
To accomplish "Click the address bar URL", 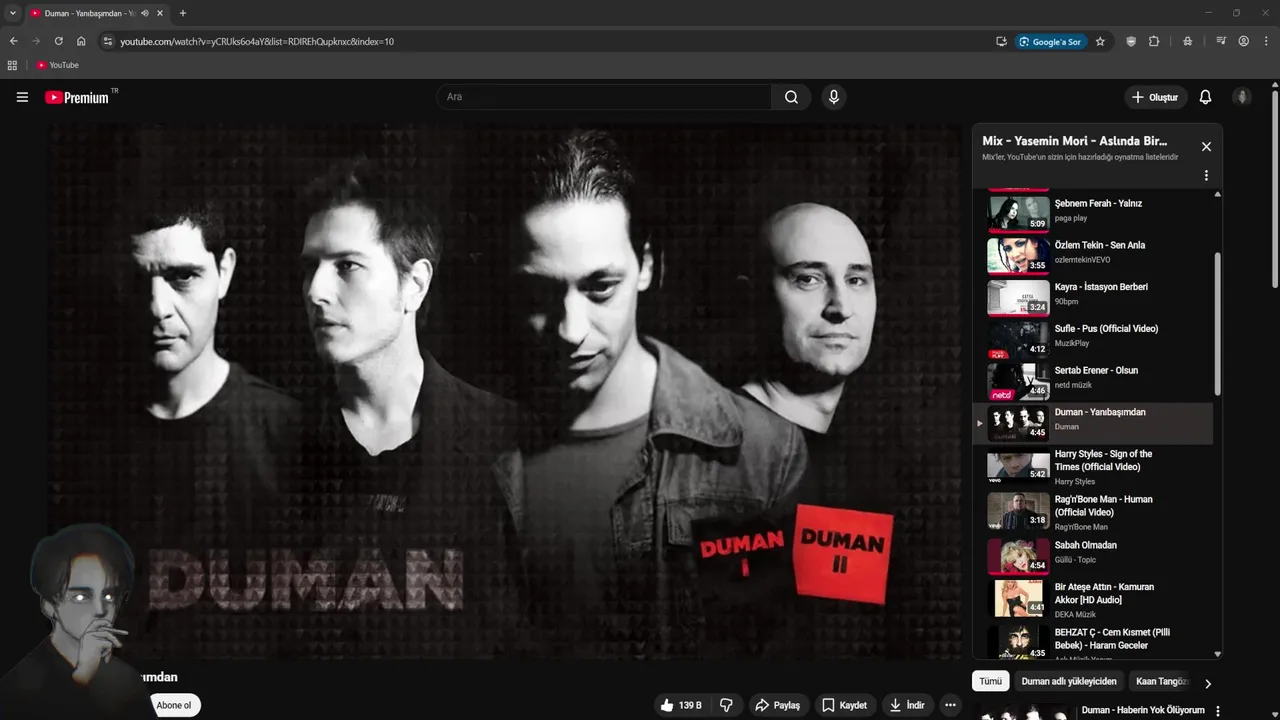I will point(257,41).
